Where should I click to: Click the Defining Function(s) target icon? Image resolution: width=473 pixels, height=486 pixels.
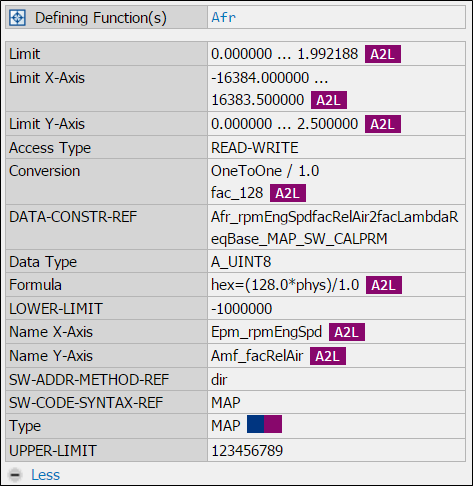[17, 18]
